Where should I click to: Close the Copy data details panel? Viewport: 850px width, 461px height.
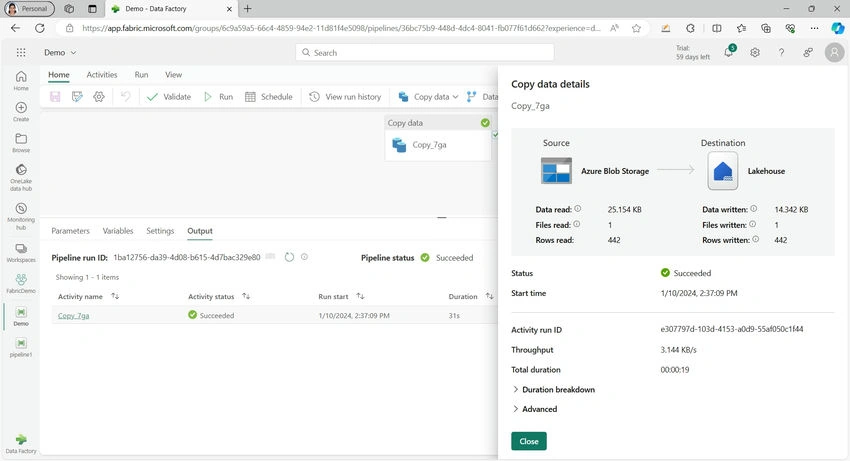[529, 441]
